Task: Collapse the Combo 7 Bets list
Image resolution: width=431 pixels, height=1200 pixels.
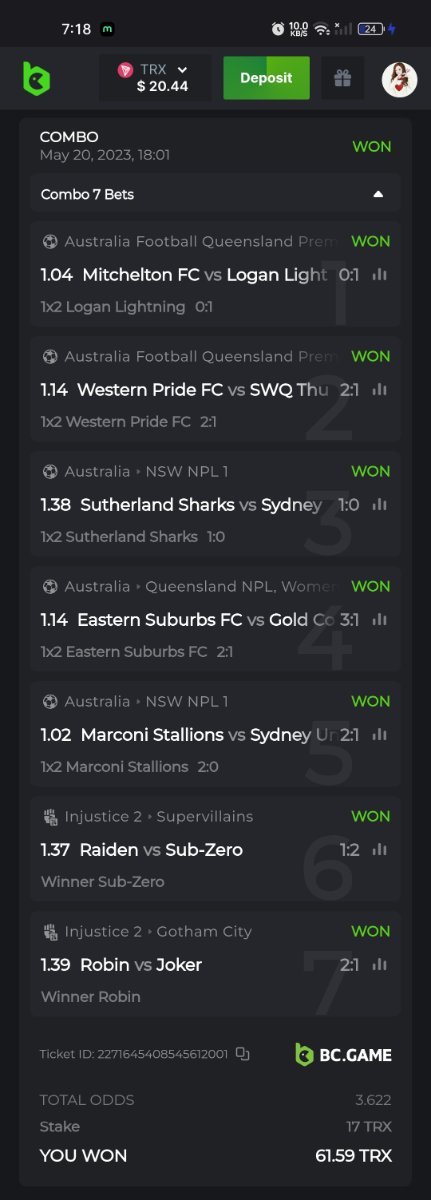Action: 378,194
